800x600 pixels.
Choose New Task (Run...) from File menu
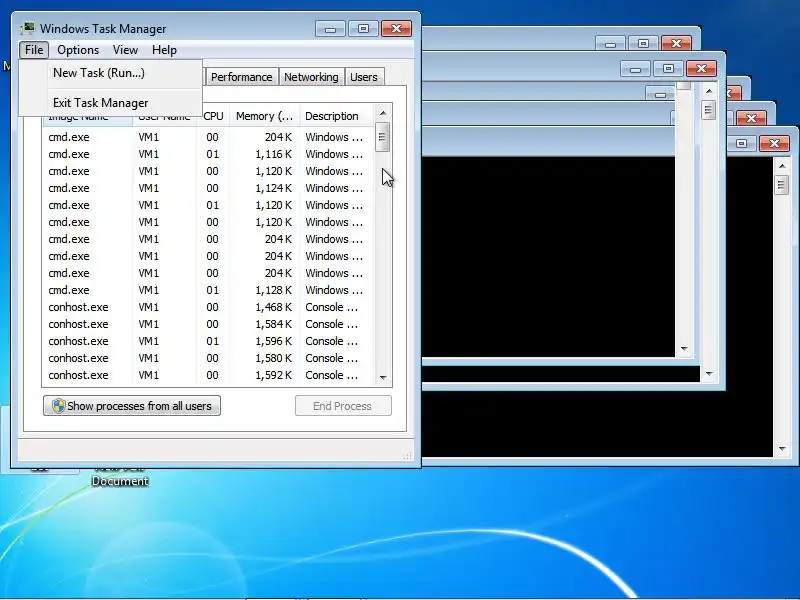(110, 73)
